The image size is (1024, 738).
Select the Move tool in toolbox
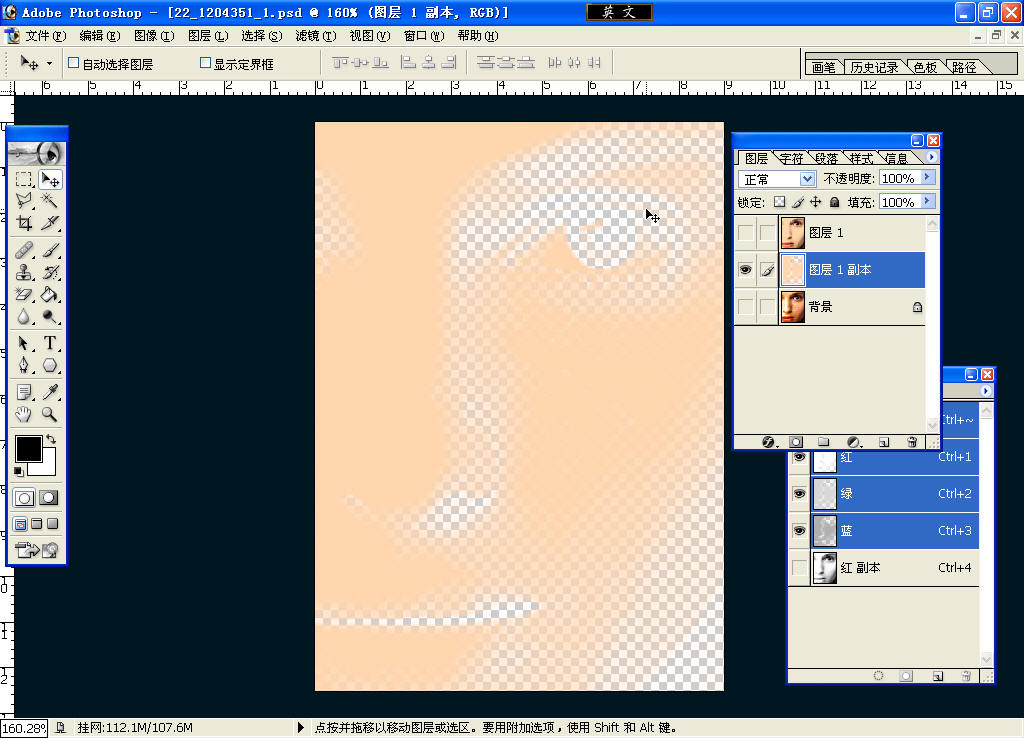(50, 179)
